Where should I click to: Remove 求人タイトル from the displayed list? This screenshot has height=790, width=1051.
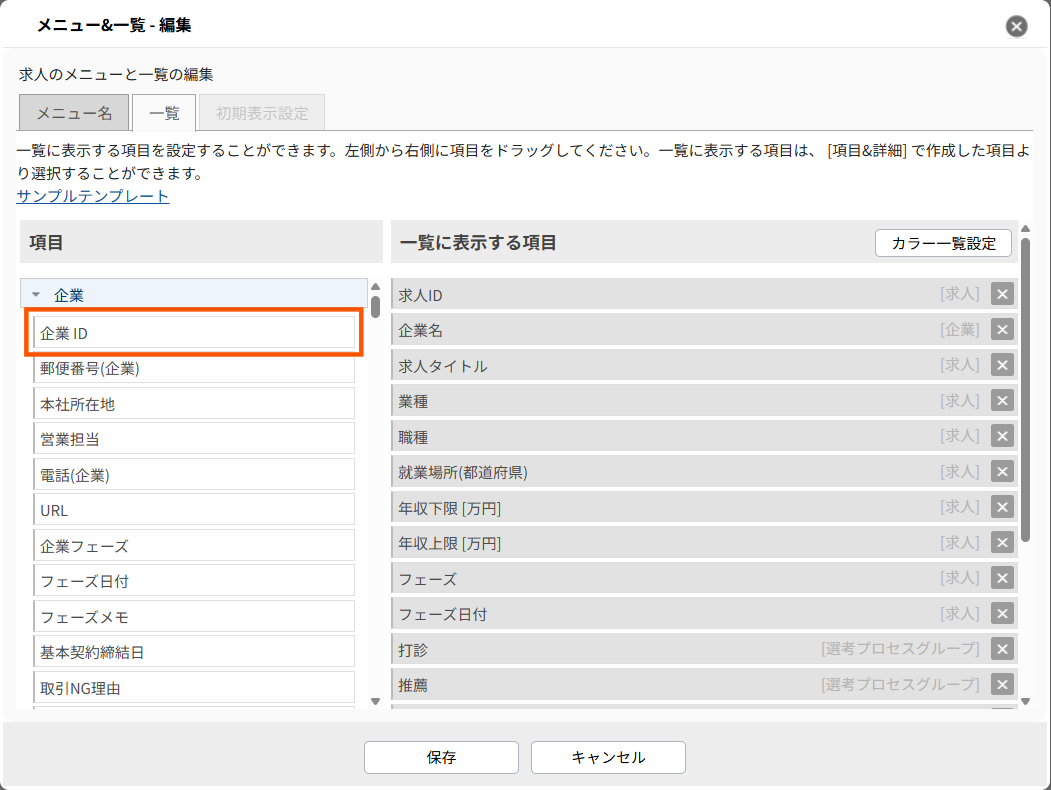1002,365
